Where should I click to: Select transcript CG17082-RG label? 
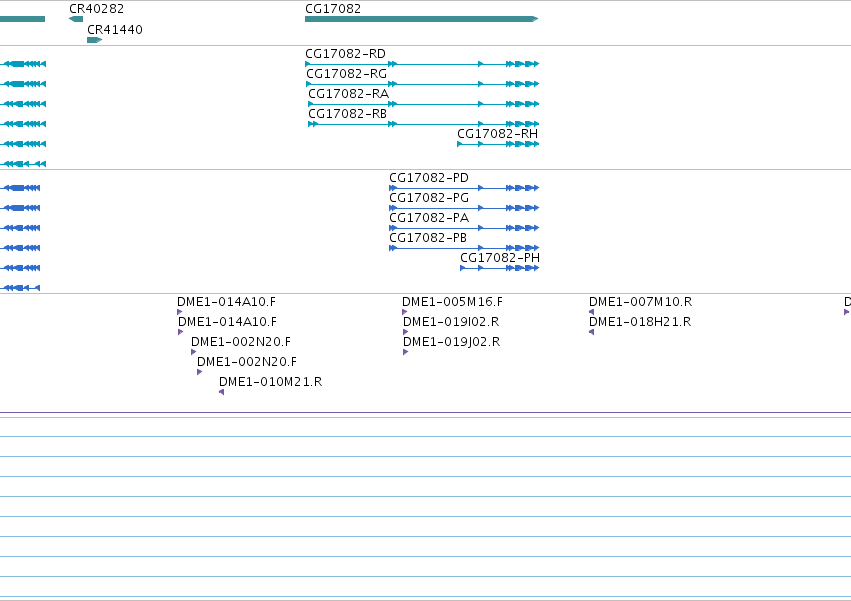click(x=346, y=74)
